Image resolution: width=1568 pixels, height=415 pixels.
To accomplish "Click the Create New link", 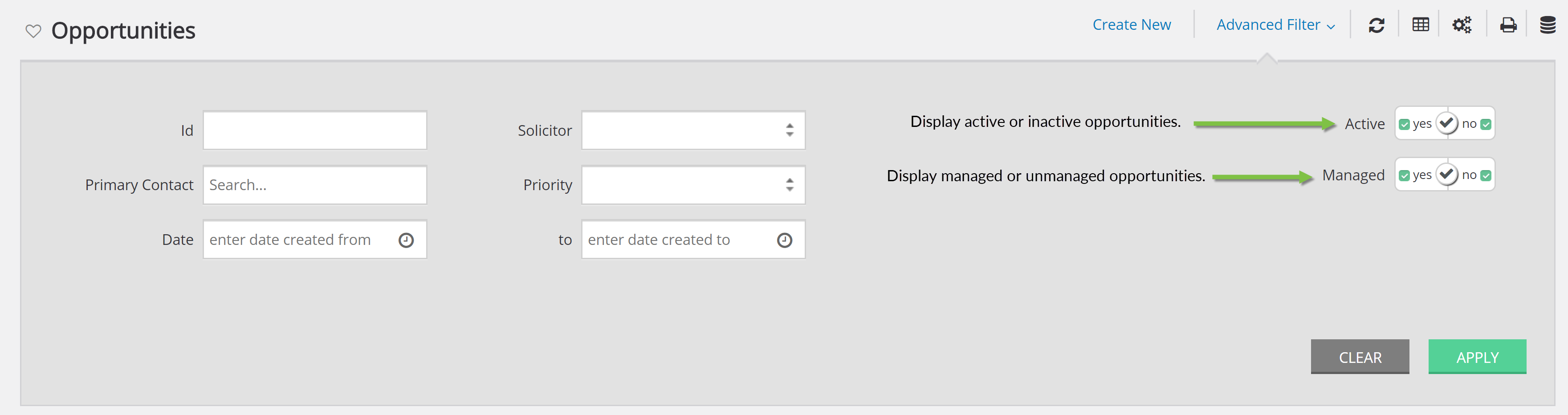I will [x=1132, y=25].
